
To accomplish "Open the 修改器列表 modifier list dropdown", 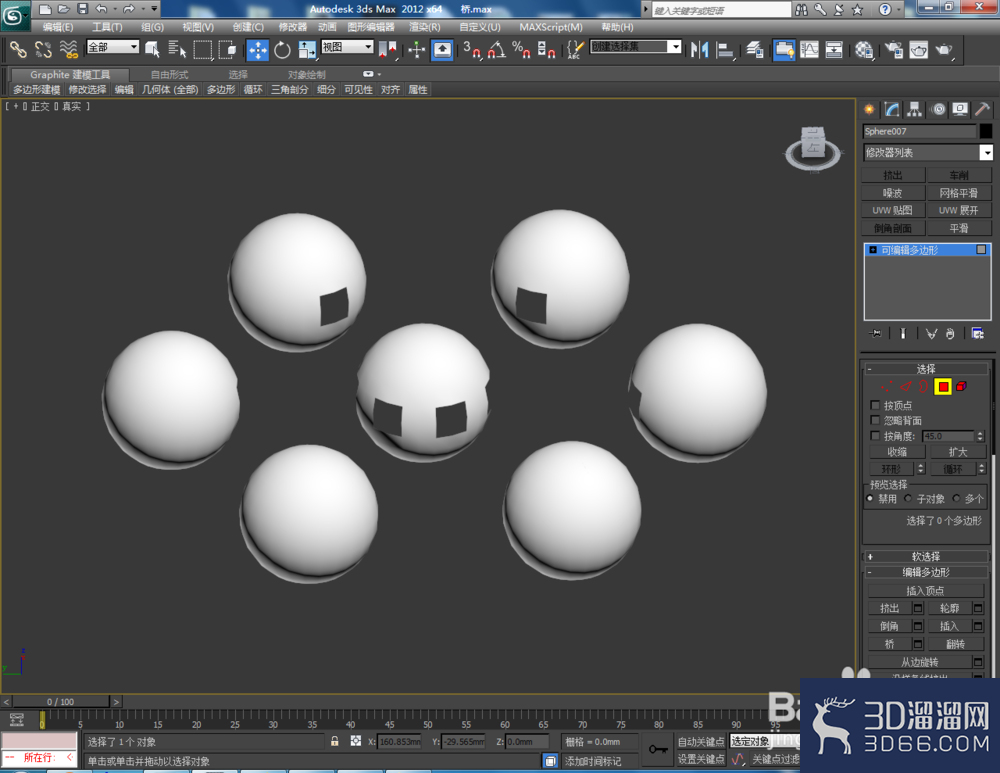I will (927, 152).
